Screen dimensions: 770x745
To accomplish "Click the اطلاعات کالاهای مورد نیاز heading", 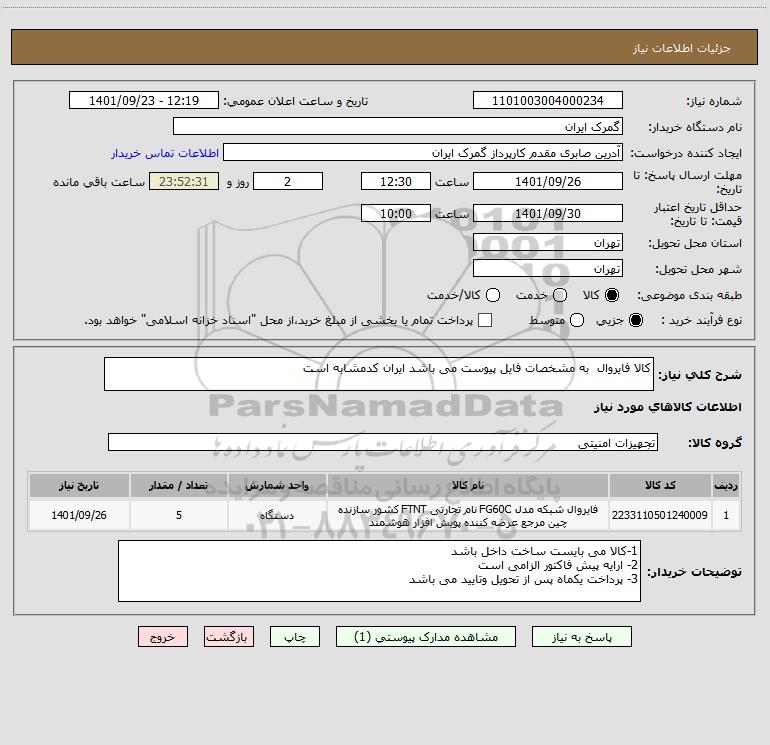I will [x=668, y=407].
